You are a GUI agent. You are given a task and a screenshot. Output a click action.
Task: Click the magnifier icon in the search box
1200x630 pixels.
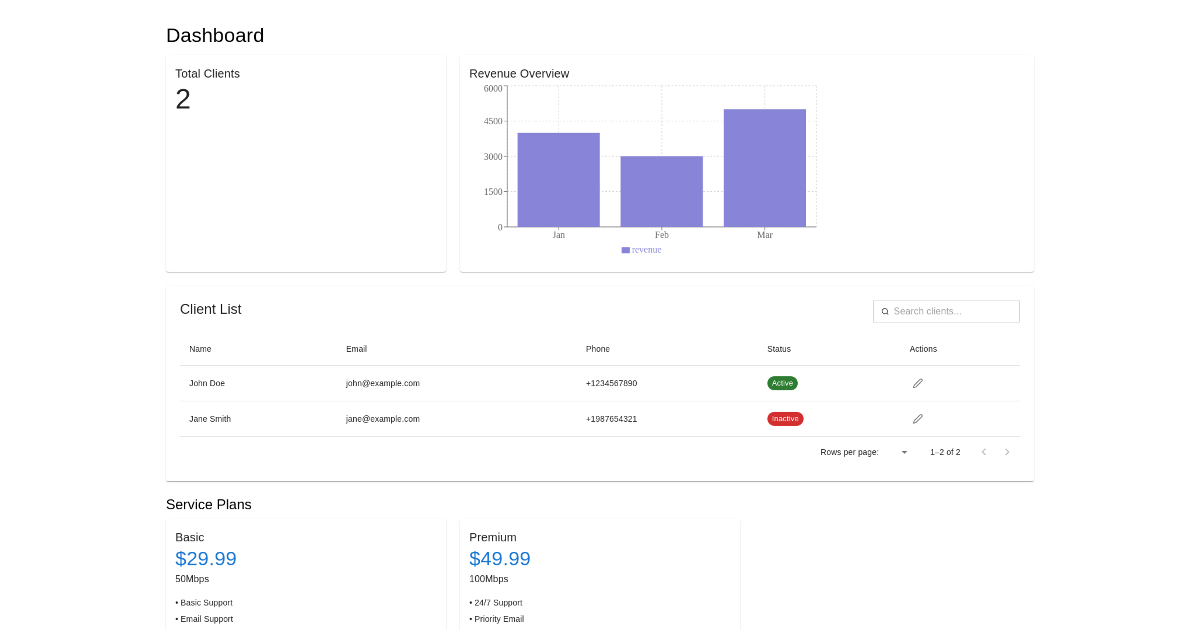click(x=885, y=312)
